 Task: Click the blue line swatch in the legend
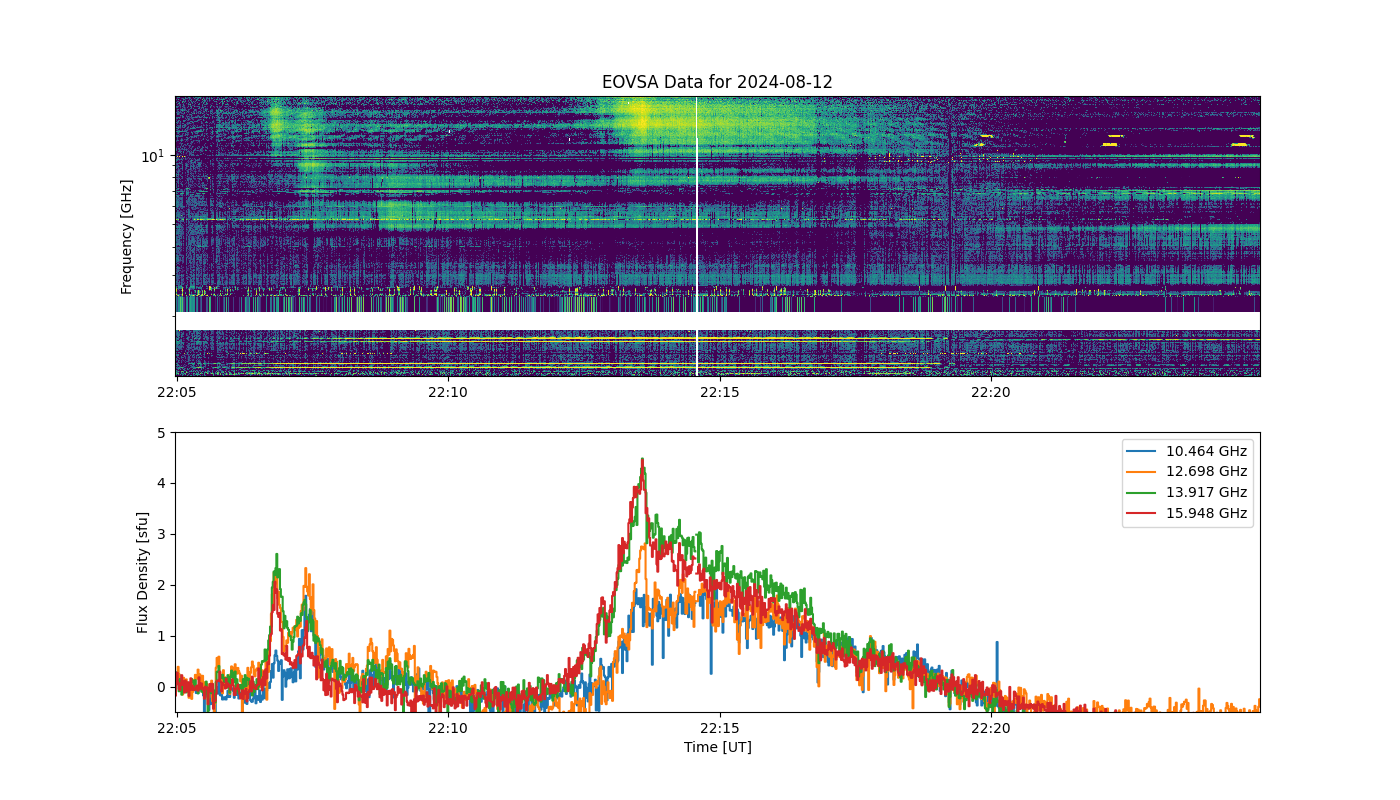[x=1143, y=452]
